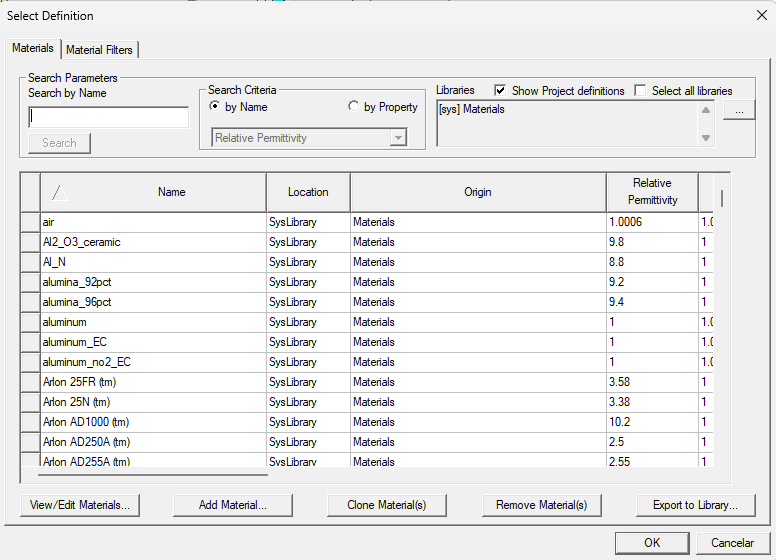Select [sys] Materials in Libraries list
Image resolution: width=776 pixels, height=560 pixels.
pyautogui.click(x=472, y=109)
